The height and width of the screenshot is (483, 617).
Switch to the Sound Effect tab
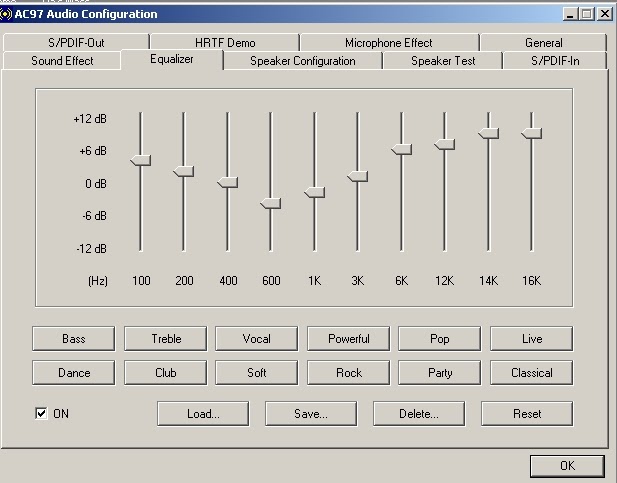click(62, 61)
